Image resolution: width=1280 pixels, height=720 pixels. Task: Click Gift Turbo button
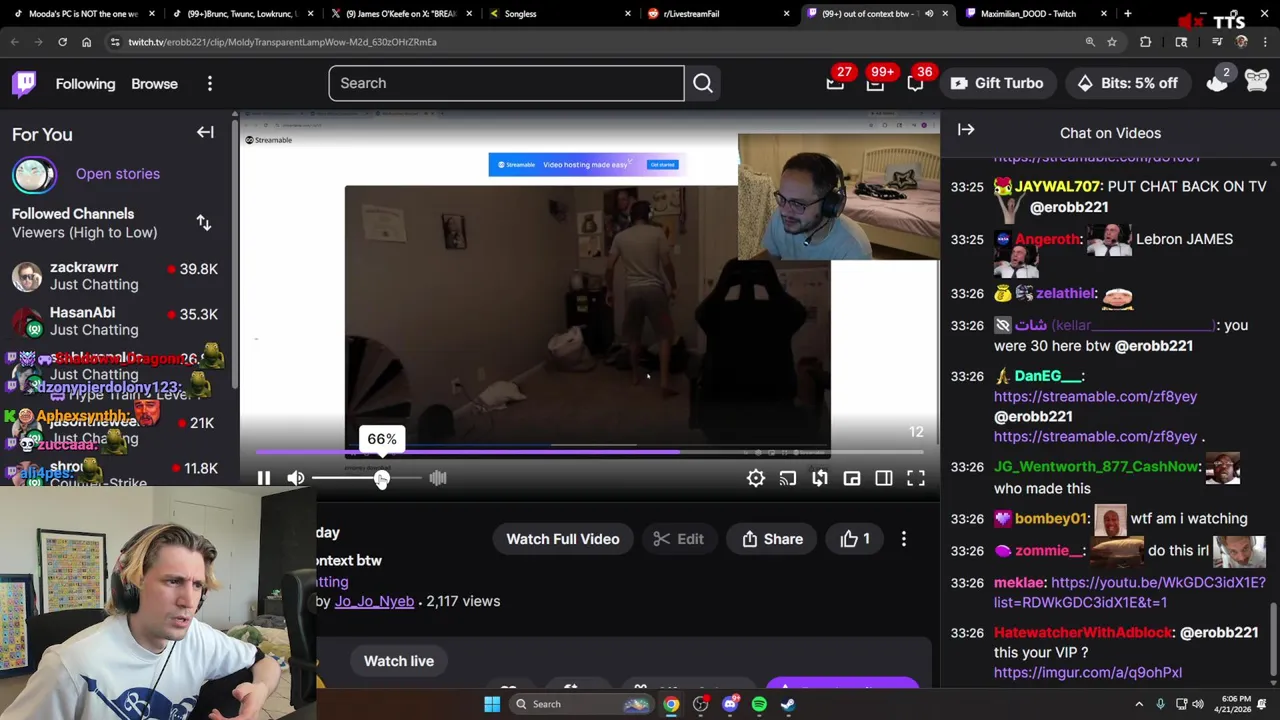coord(997,83)
